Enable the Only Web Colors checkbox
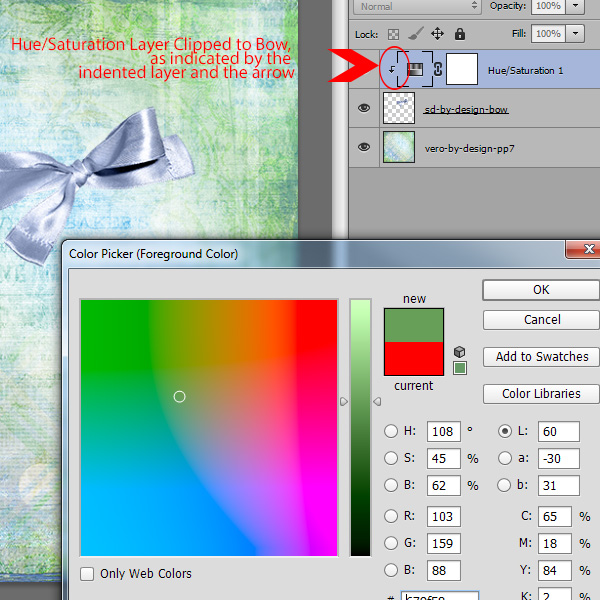600x600 pixels. pyautogui.click(x=87, y=574)
